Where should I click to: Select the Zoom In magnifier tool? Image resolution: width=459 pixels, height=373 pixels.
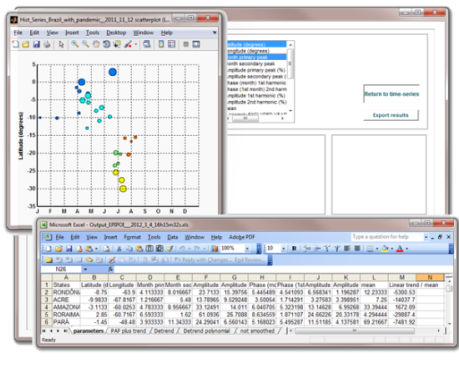75,44
